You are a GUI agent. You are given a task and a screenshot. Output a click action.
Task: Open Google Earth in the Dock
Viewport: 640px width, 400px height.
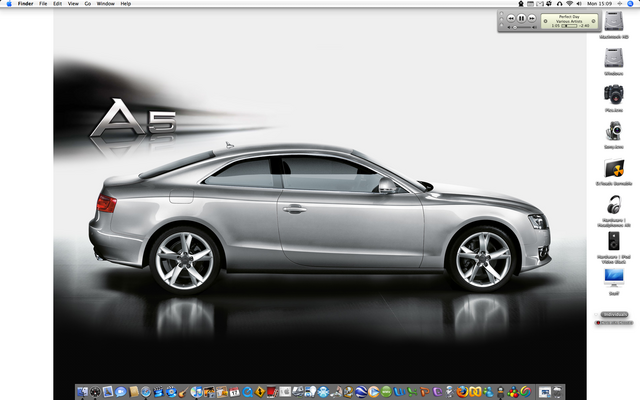361,392
